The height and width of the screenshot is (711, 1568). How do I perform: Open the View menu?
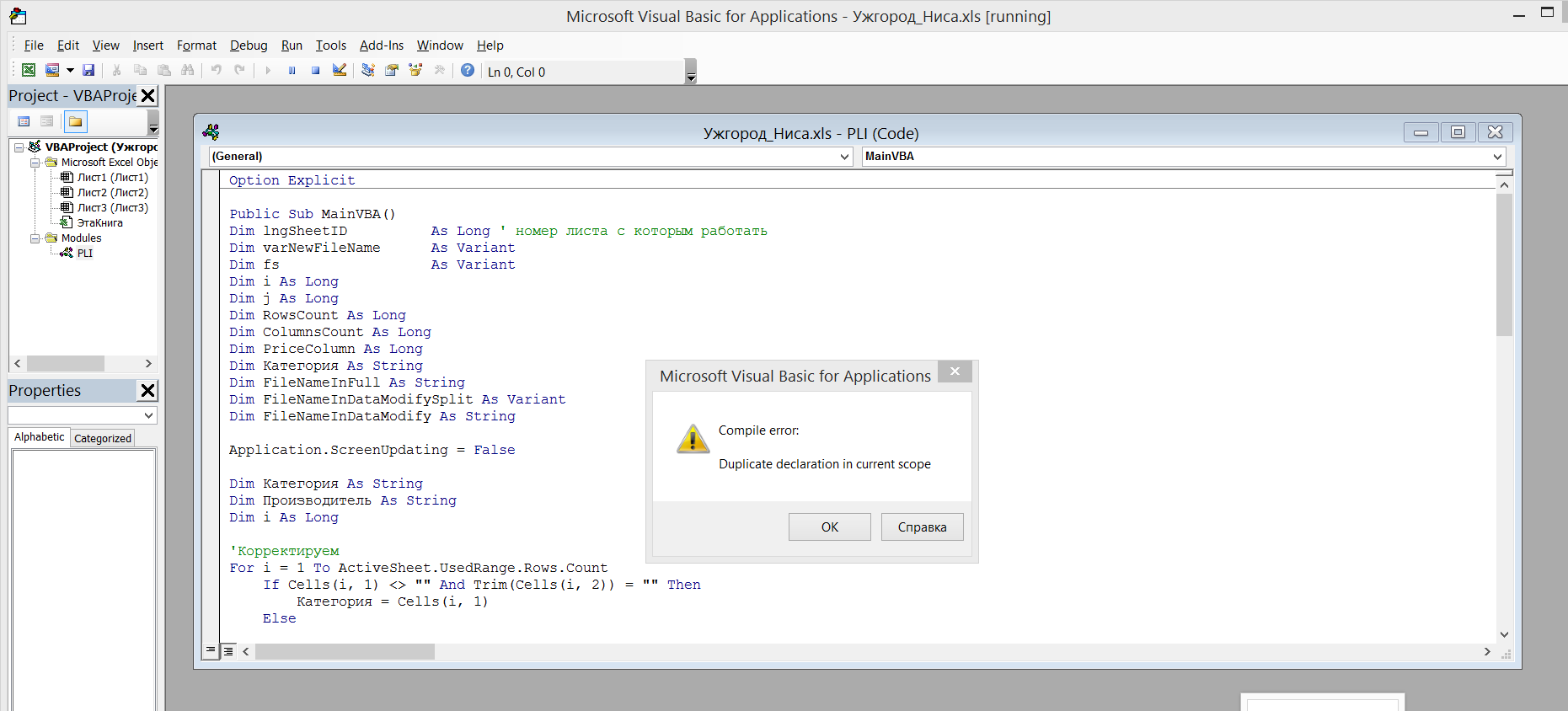106,45
